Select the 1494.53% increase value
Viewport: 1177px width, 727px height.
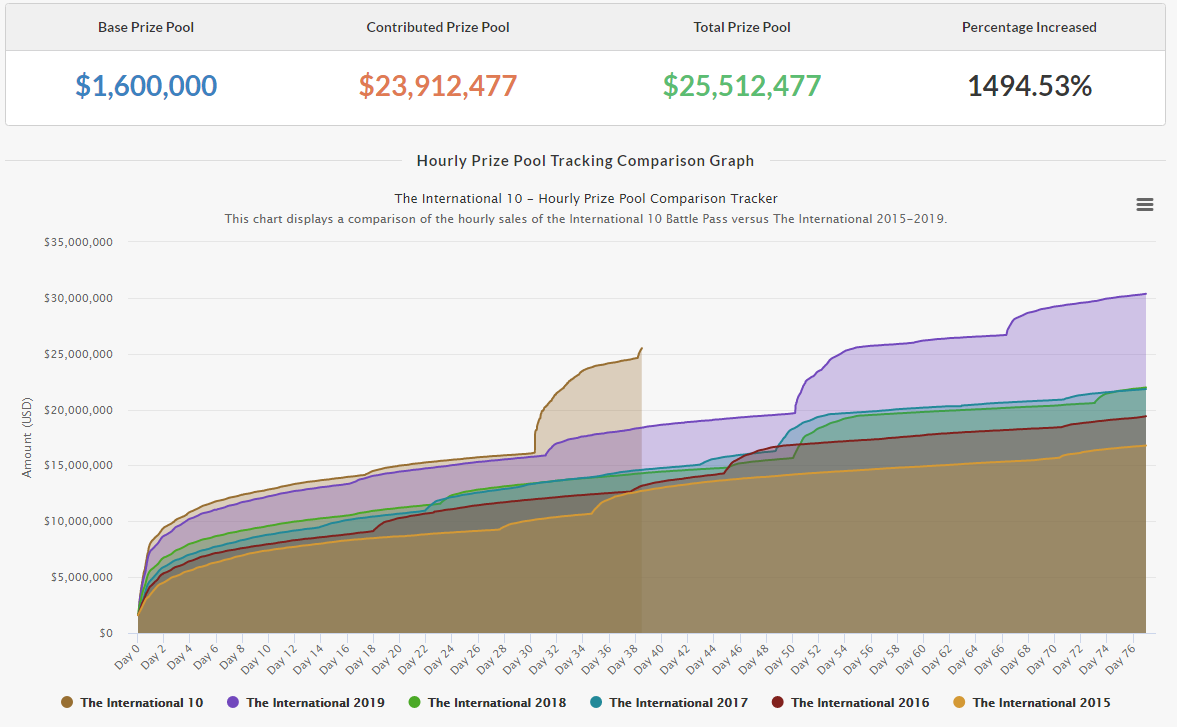coord(1029,86)
